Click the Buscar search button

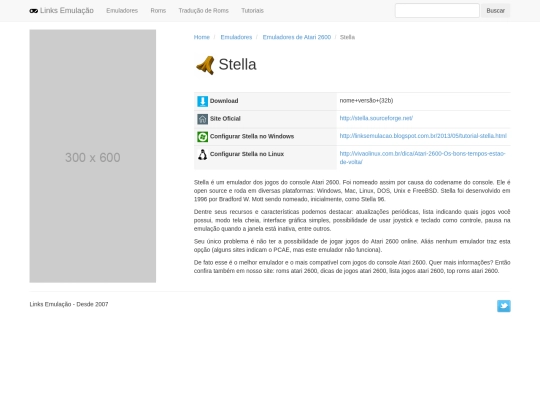(x=496, y=11)
